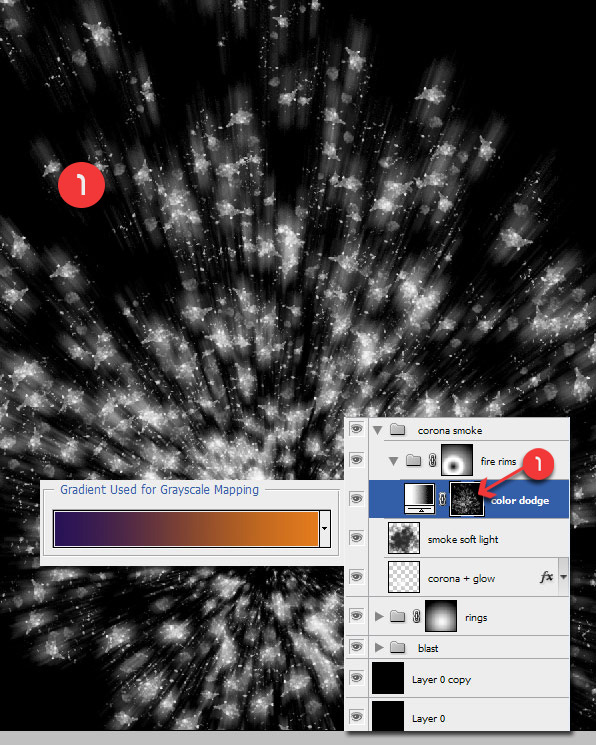596x745 pixels.
Task: Hide the Layer 0 copy layer
Action: point(356,678)
